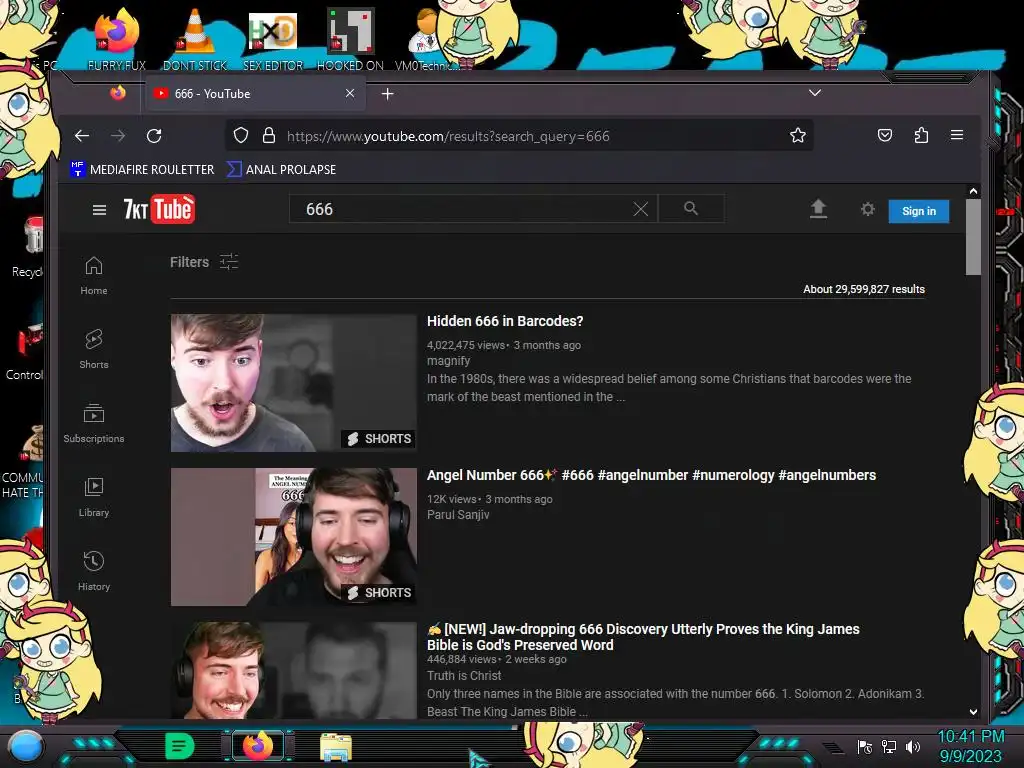Image resolution: width=1024 pixels, height=768 pixels.
Task: Click the vertical scrollbar thumb
Action: [973, 237]
